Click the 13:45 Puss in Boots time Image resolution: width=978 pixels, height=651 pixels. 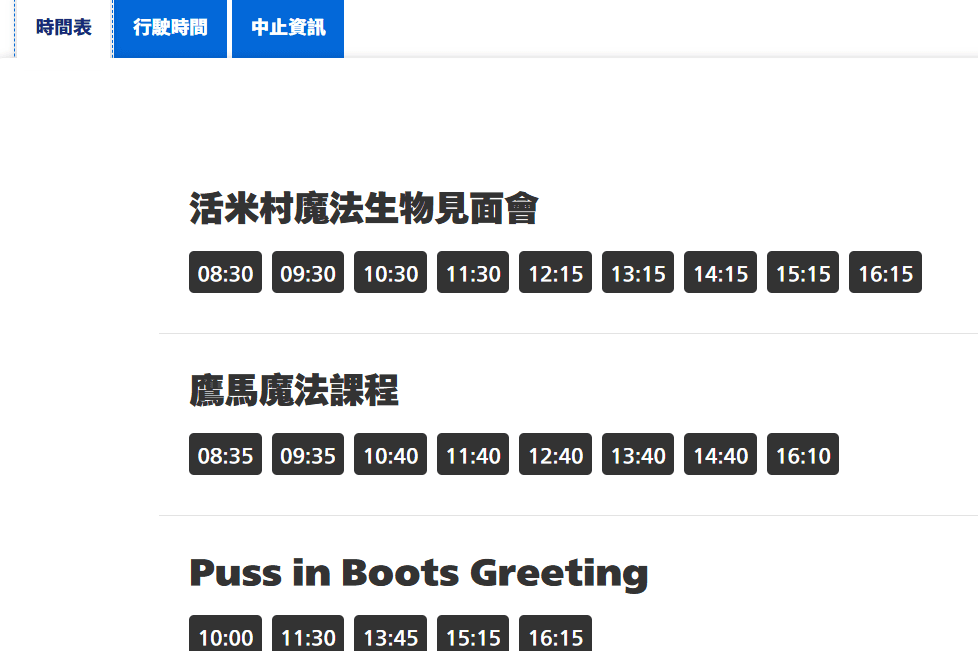pos(390,636)
